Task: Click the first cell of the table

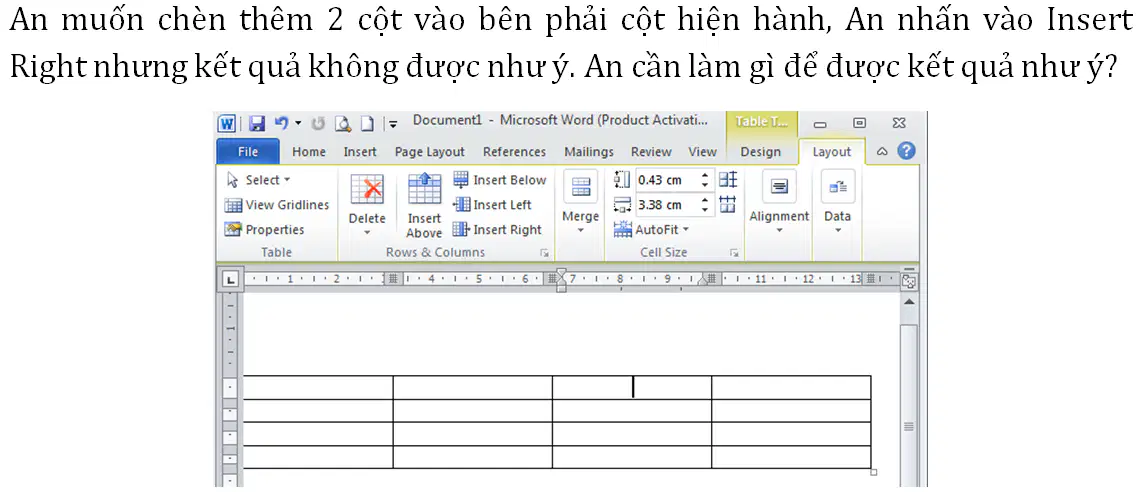Action: pyautogui.click(x=318, y=388)
